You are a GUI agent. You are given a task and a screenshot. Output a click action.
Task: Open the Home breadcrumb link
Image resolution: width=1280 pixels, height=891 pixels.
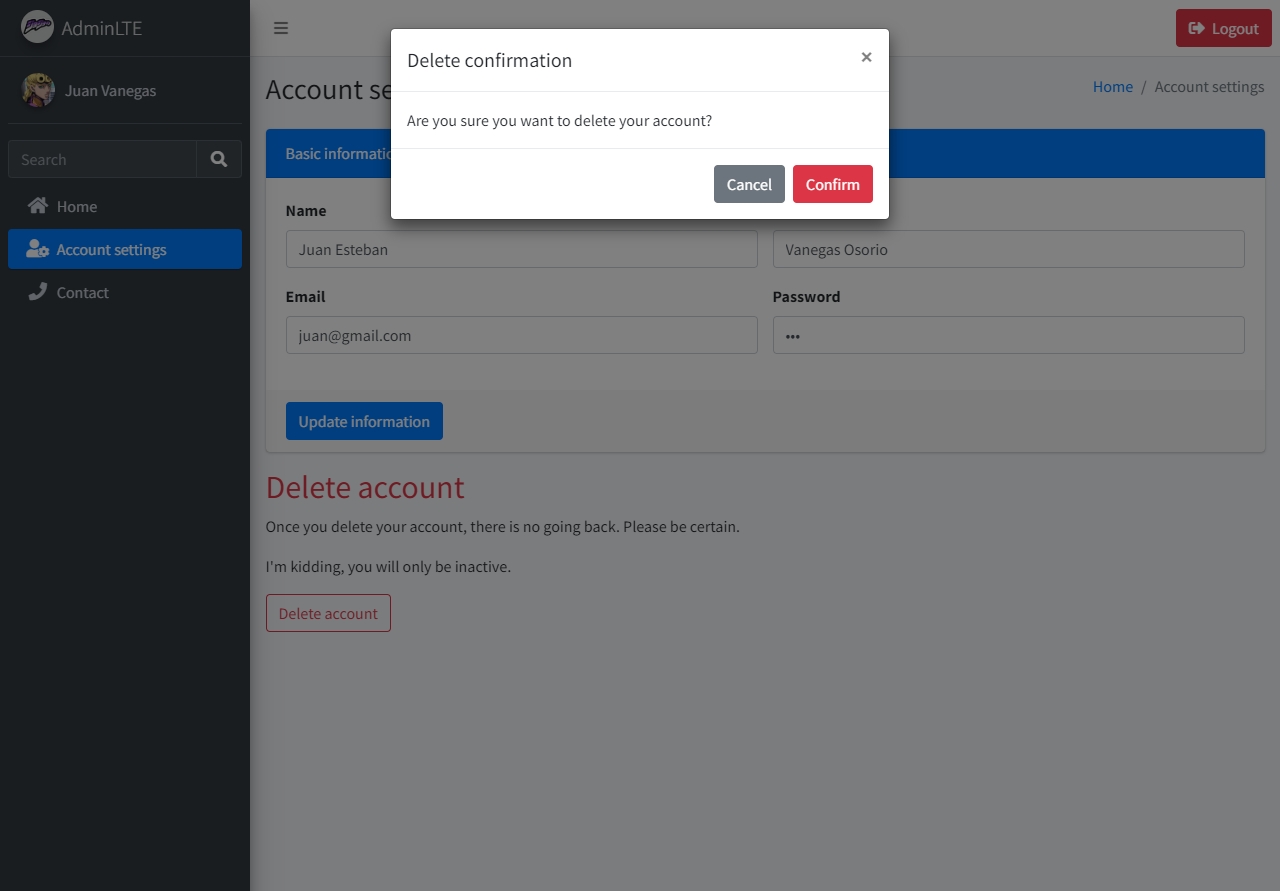click(1112, 86)
